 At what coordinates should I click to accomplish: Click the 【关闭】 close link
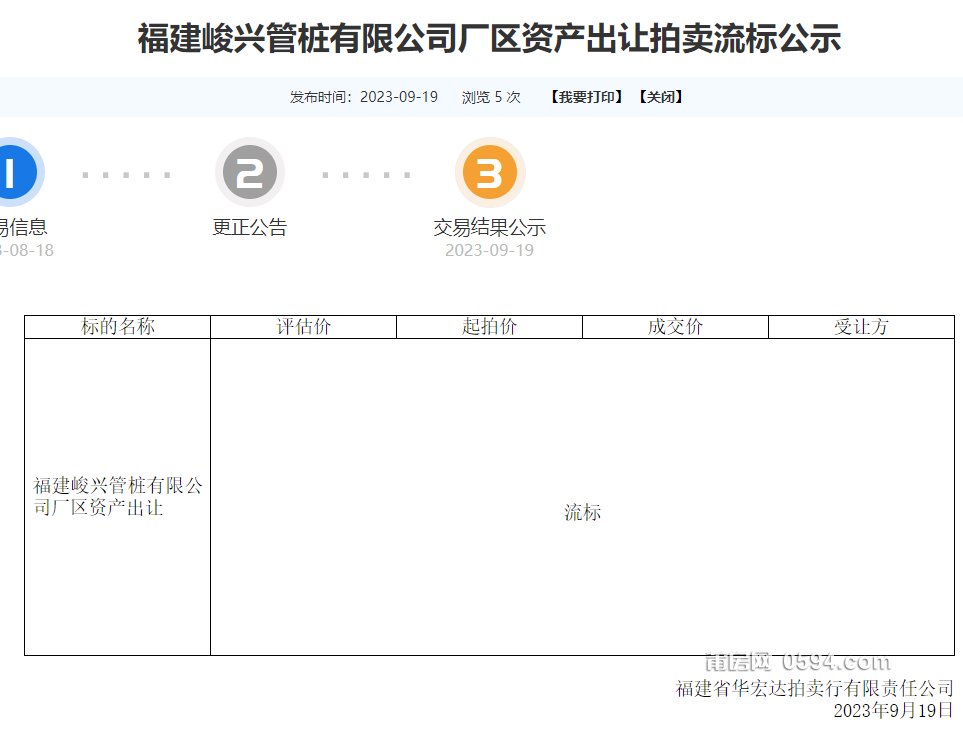pyautogui.click(x=661, y=97)
